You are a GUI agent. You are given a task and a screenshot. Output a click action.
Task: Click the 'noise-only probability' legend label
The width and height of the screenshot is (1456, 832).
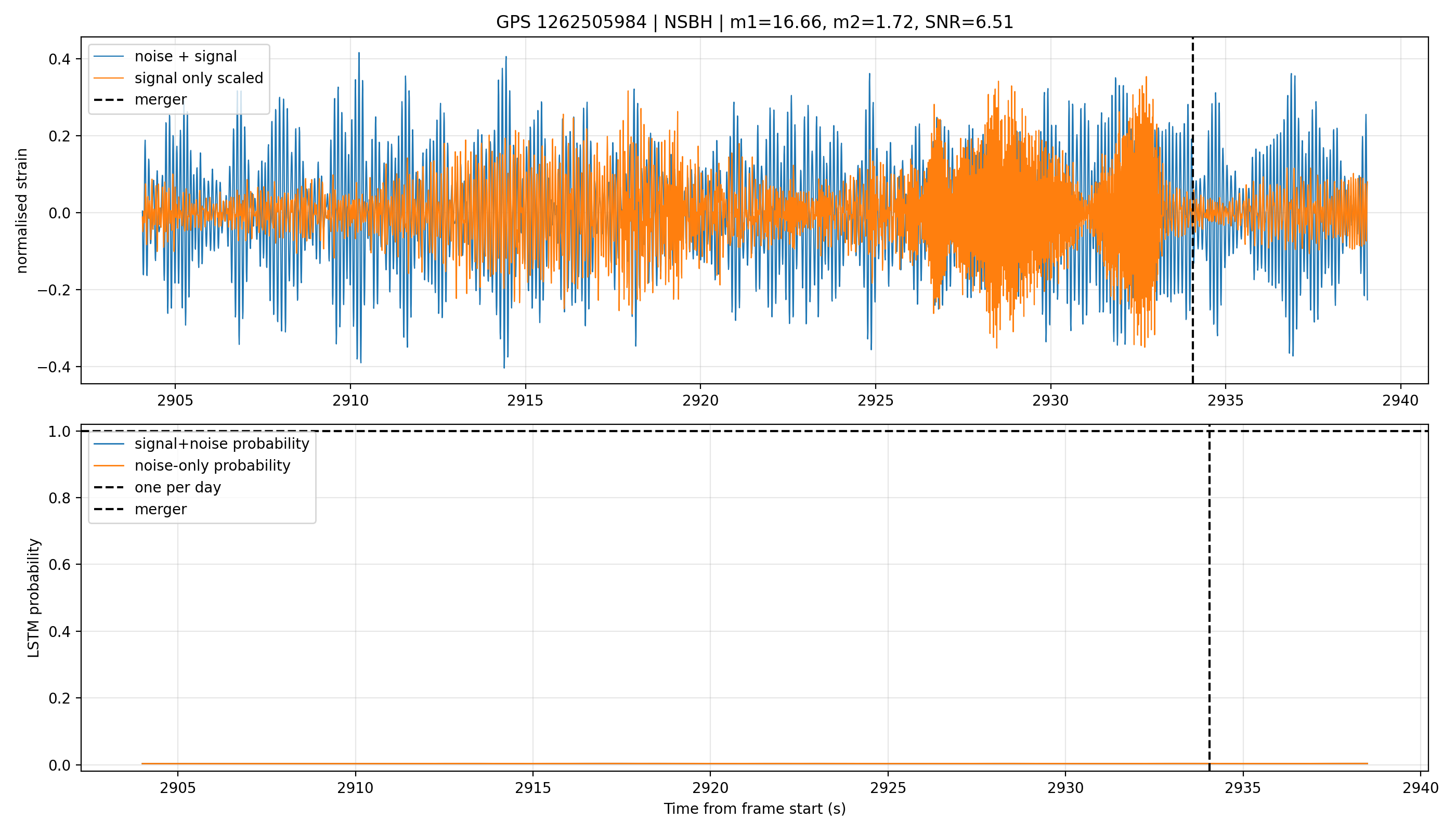(x=213, y=466)
